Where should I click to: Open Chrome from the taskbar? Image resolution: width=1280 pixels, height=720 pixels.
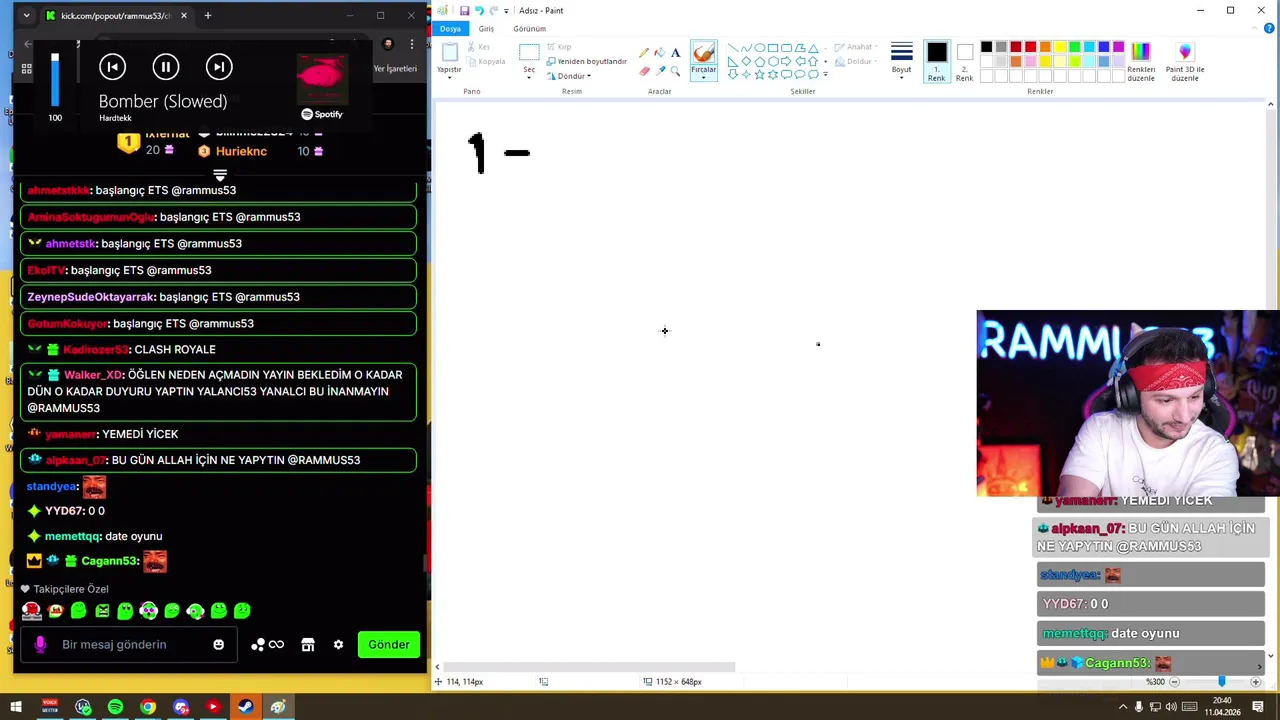[x=148, y=707]
